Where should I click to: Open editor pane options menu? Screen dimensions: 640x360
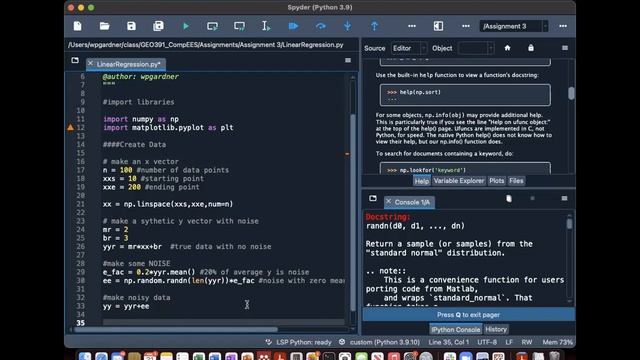[348, 60]
